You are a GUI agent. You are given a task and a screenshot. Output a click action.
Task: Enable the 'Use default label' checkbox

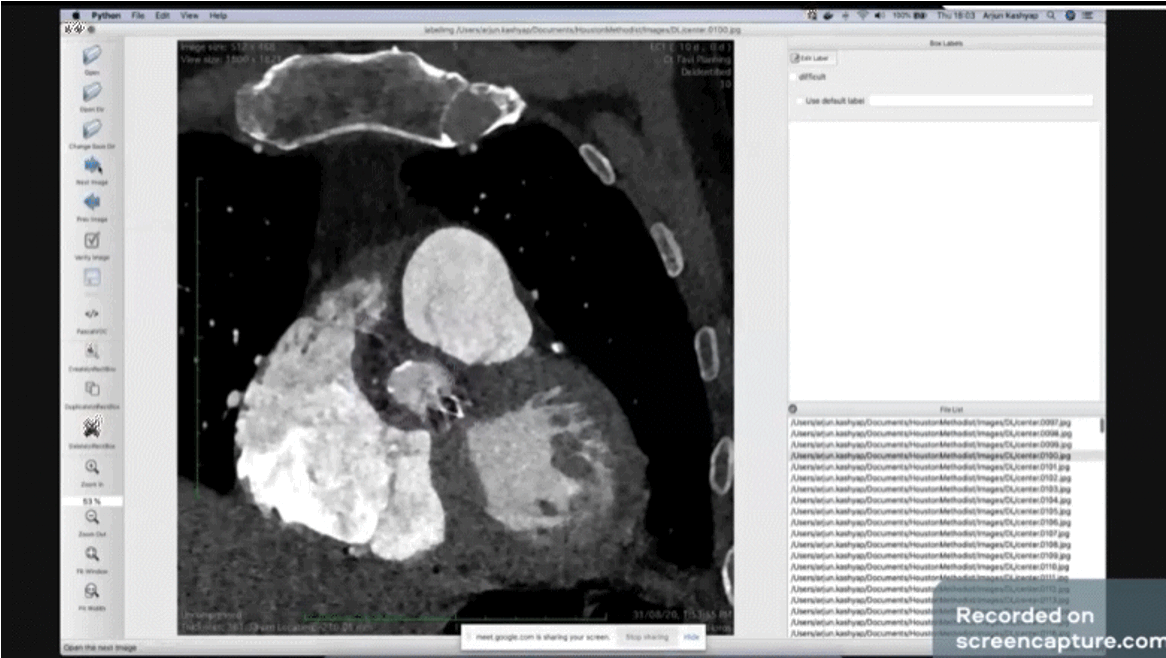(799, 100)
